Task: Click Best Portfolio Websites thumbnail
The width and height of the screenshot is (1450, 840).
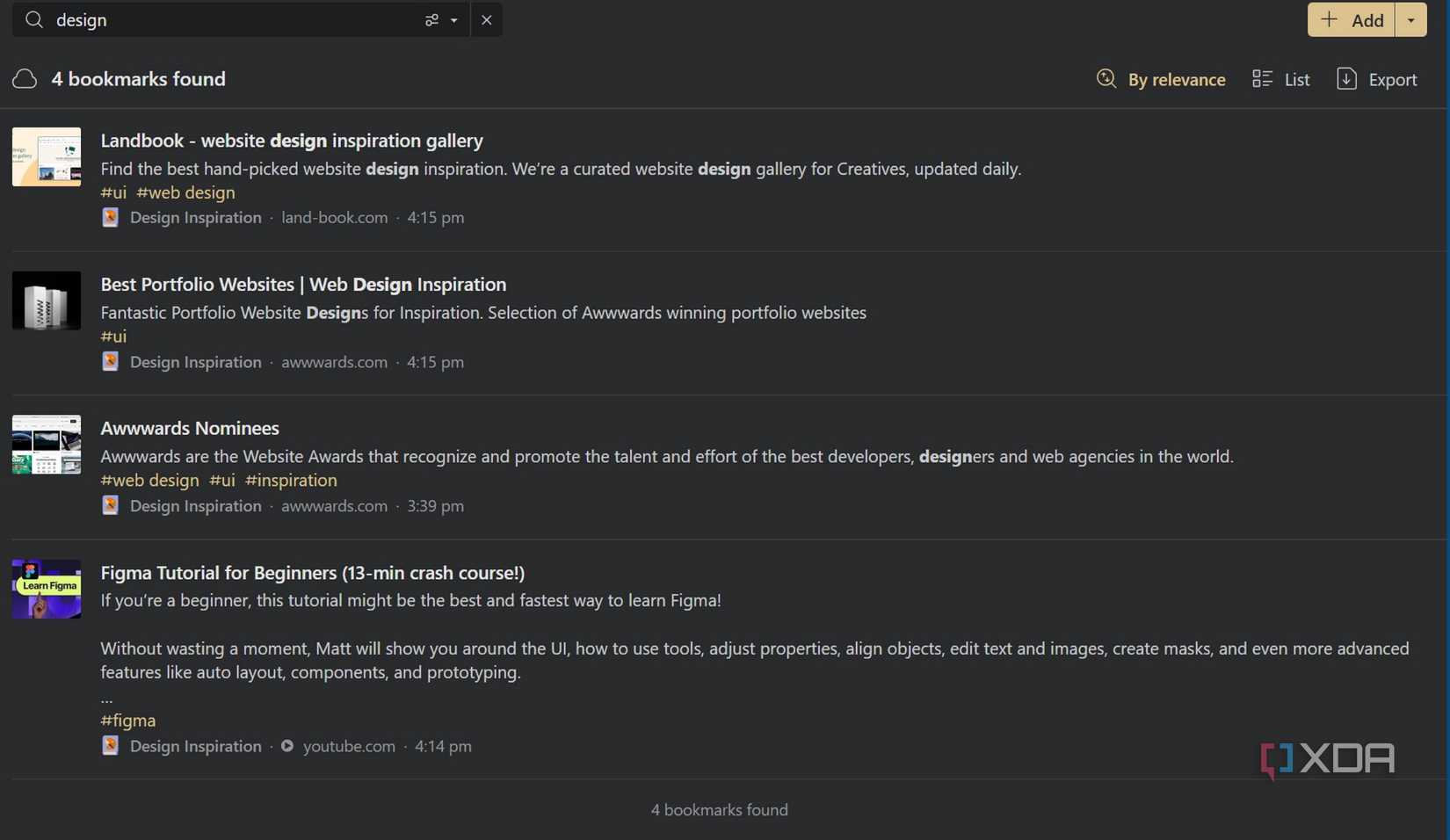Action: tap(47, 301)
